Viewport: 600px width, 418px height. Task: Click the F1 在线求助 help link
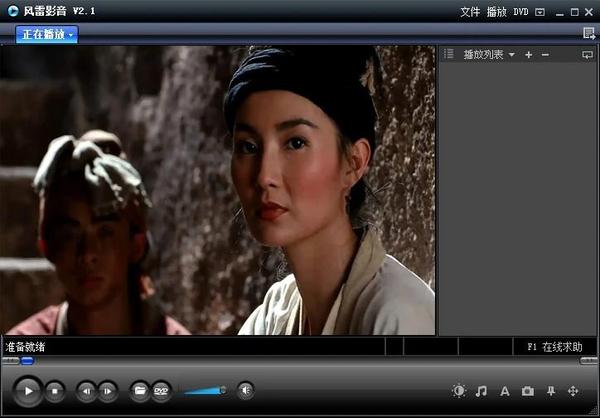tap(555, 347)
